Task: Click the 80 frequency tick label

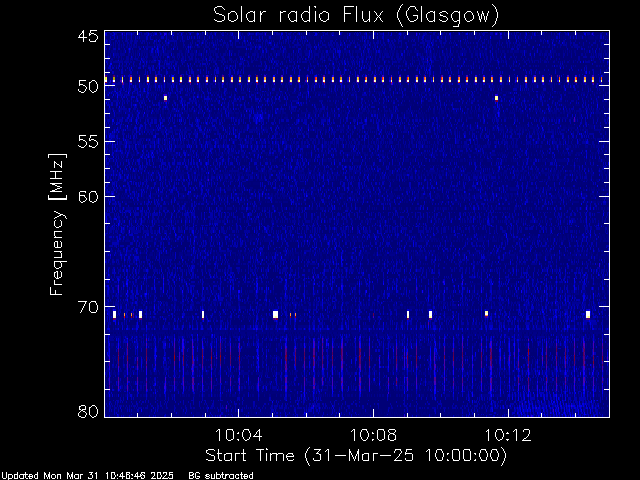Action: pos(88,411)
